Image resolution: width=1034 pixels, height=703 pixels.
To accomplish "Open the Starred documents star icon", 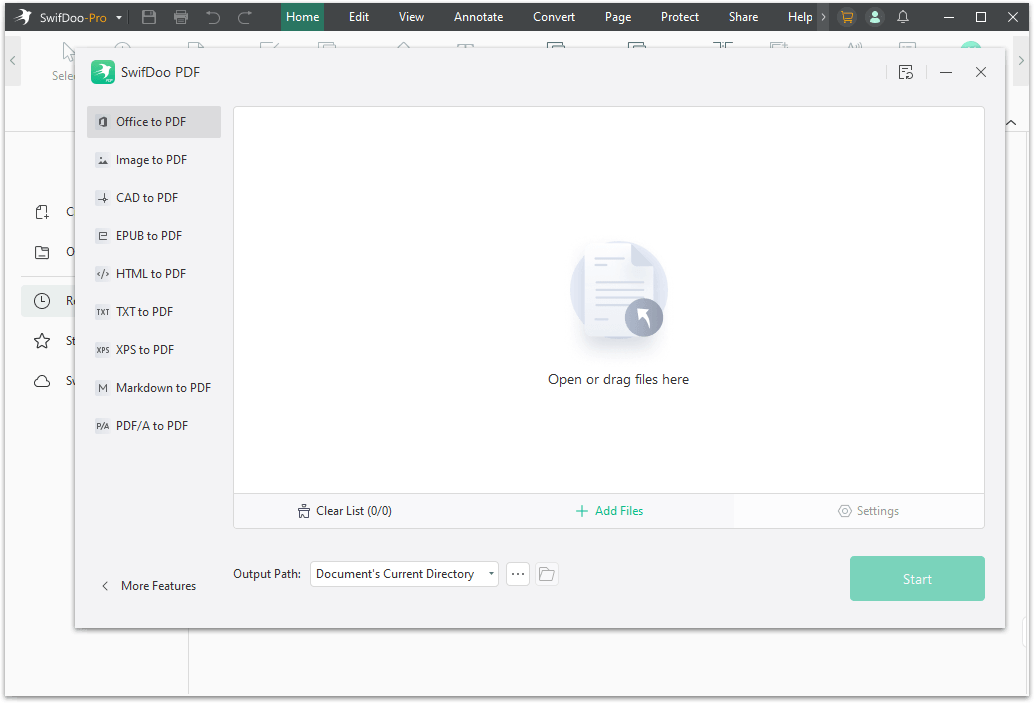I will (x=42, y=340).
